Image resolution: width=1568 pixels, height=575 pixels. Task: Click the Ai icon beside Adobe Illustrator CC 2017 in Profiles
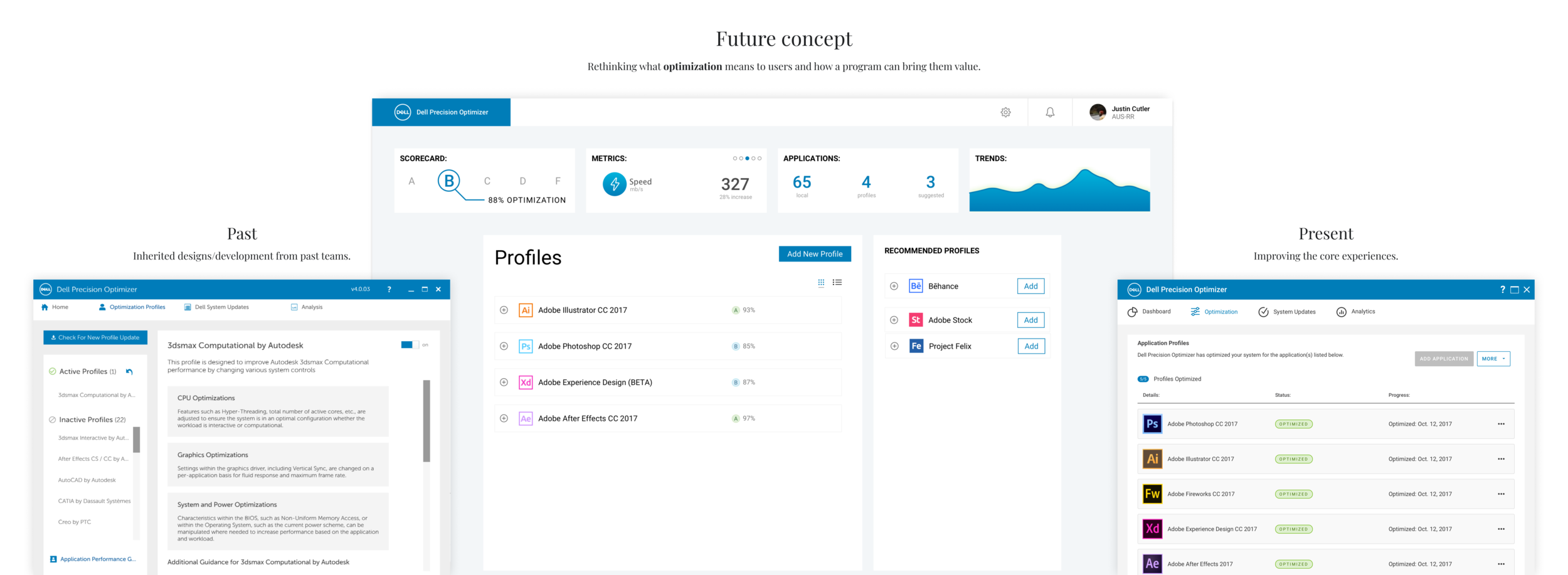526,310
